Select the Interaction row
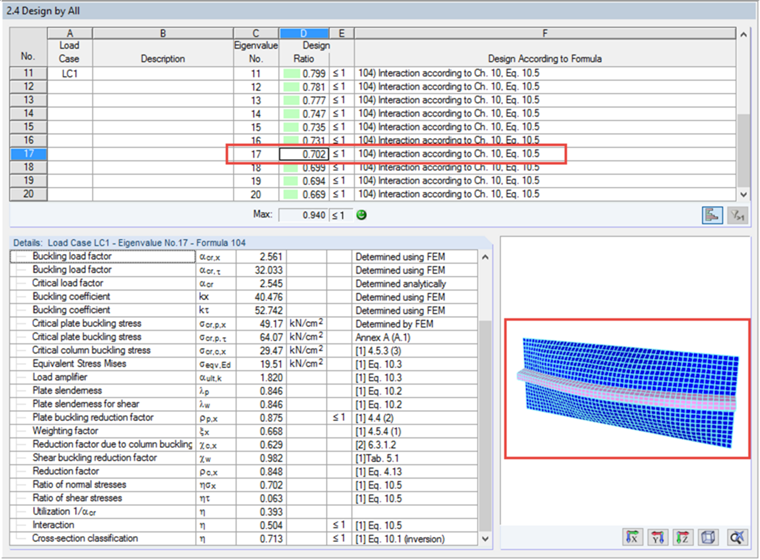This screenshot has height=560, width=760. 244,525
